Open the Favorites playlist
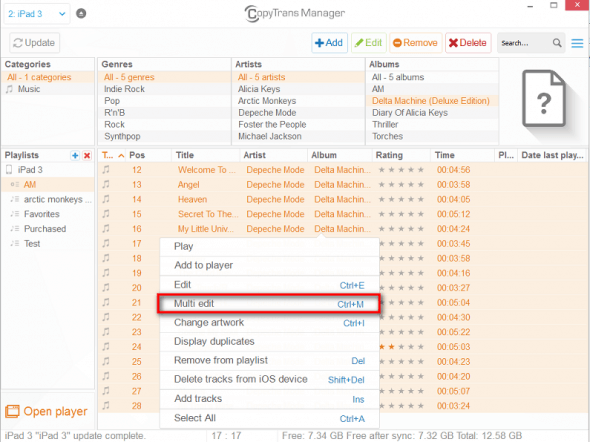This screenshot has height=442, width=590. [x=47, y=214]
